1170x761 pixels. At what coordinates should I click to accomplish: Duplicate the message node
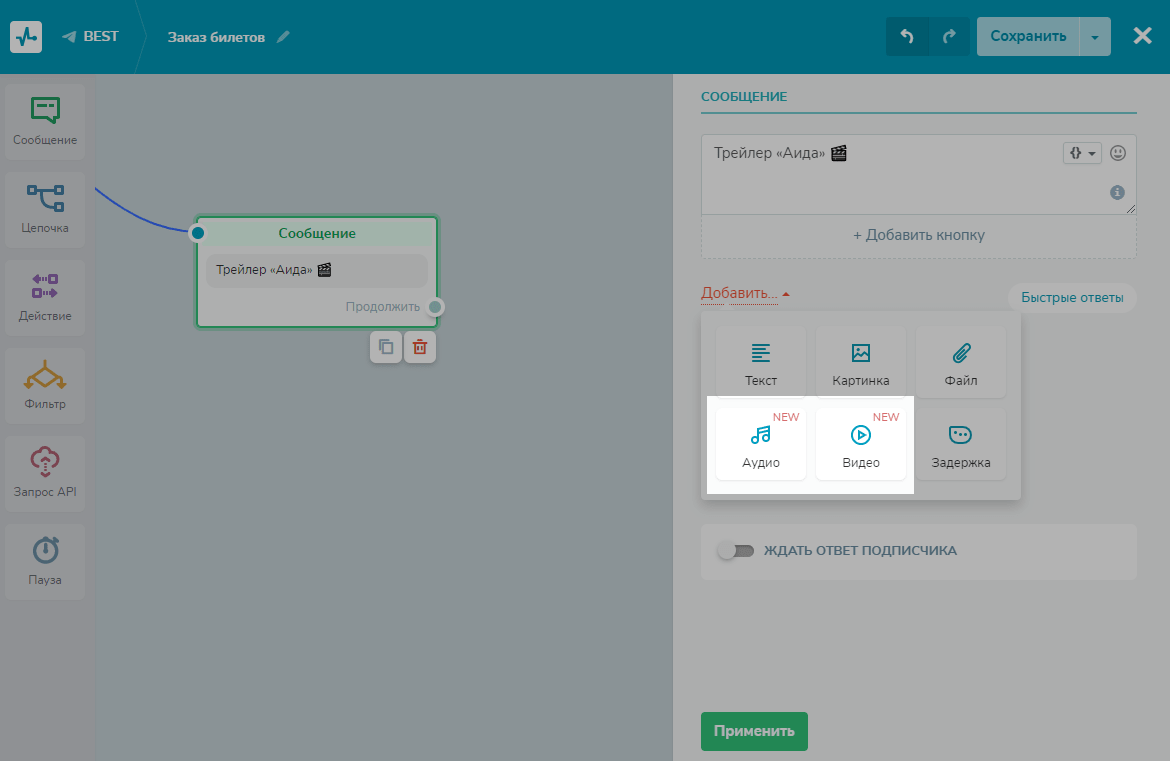386,347
